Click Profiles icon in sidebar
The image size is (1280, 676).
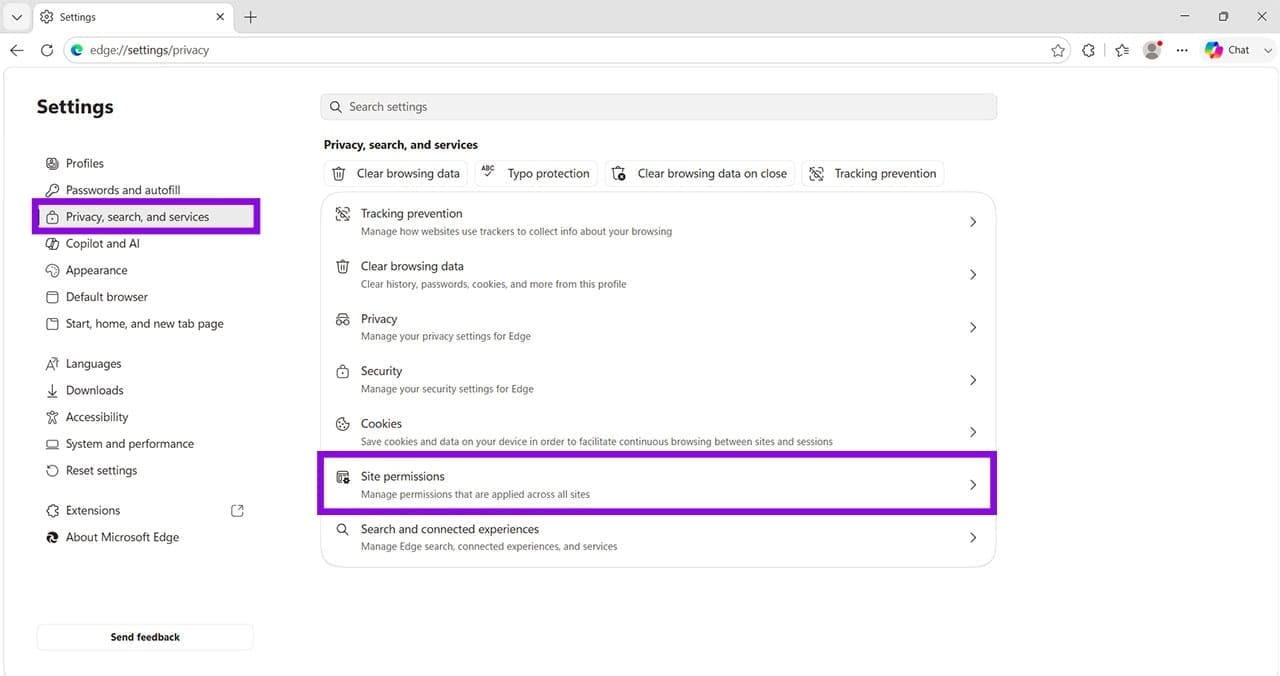(53, 163)
